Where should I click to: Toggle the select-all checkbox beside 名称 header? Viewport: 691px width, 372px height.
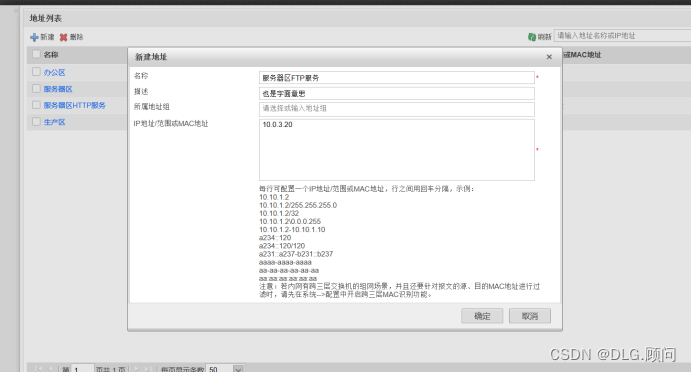(36, 54)
